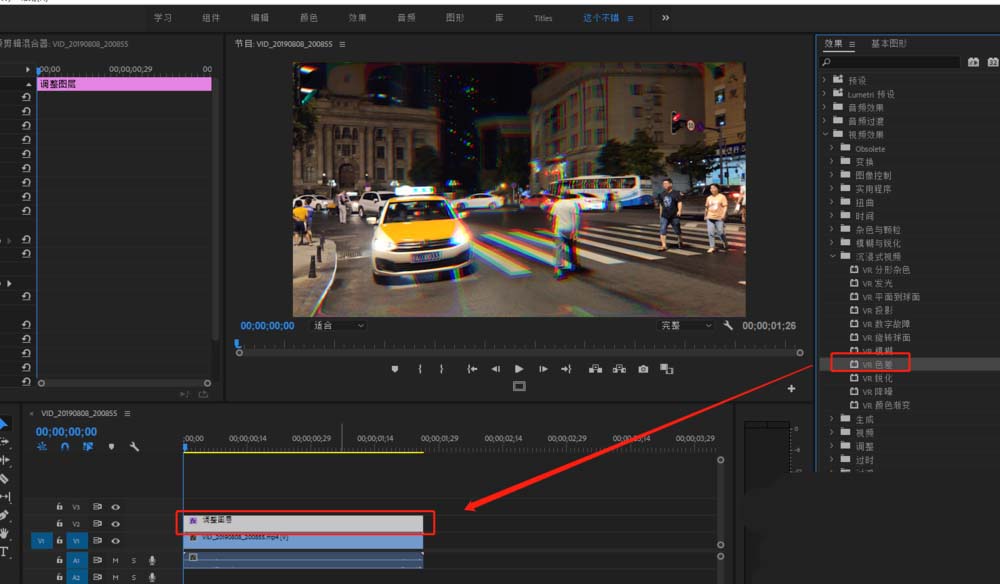Select the VR 发光 effect
This screenshot has width=1000, height=584.
[878, 283]
